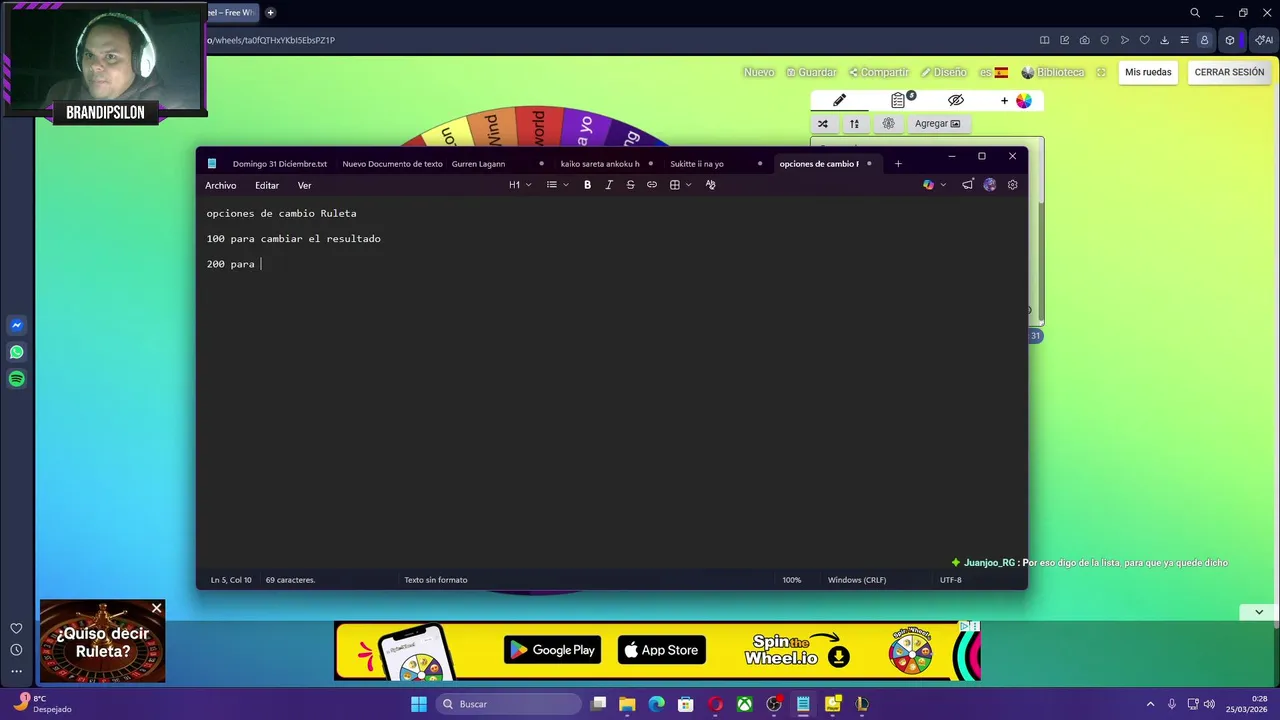Open Messenger in browser sidebar

(x=17, y=325)
